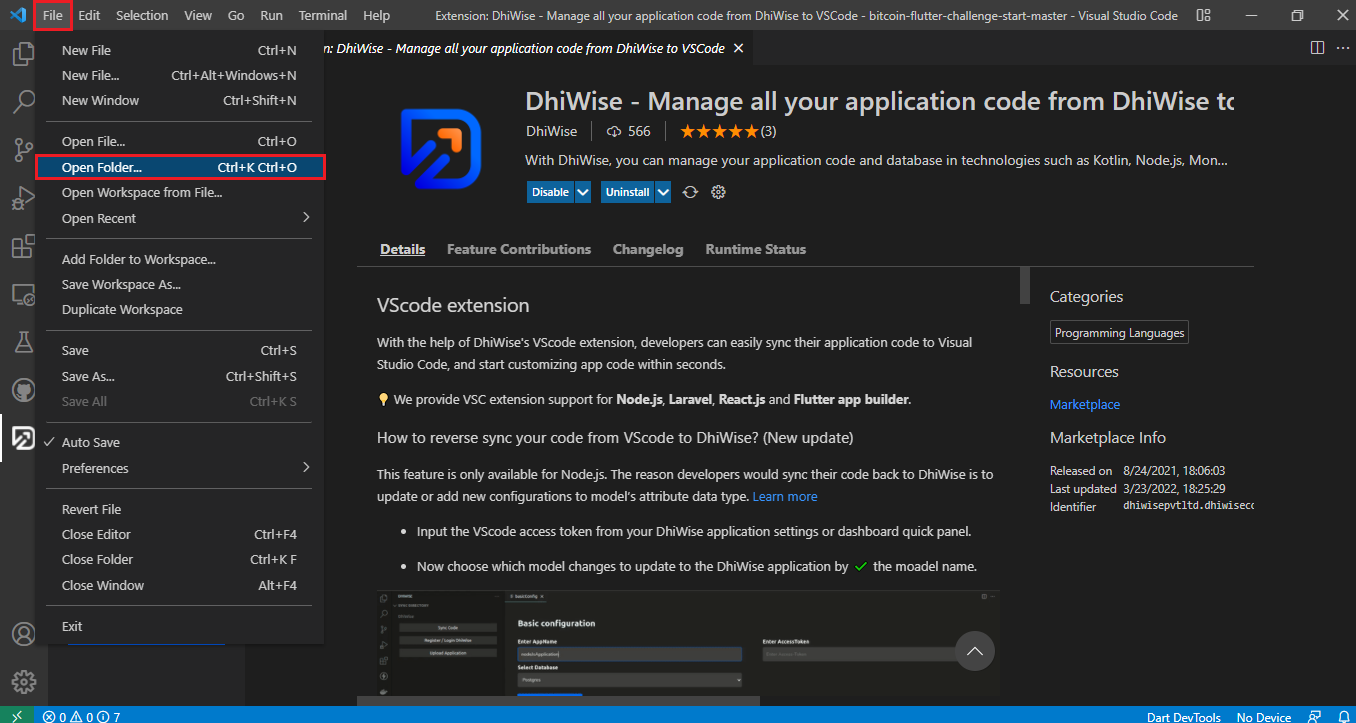The width and height of the screenshot is (1356, 723).
Task: Open the Run and Debug view
Action: [x=23, y=198]
